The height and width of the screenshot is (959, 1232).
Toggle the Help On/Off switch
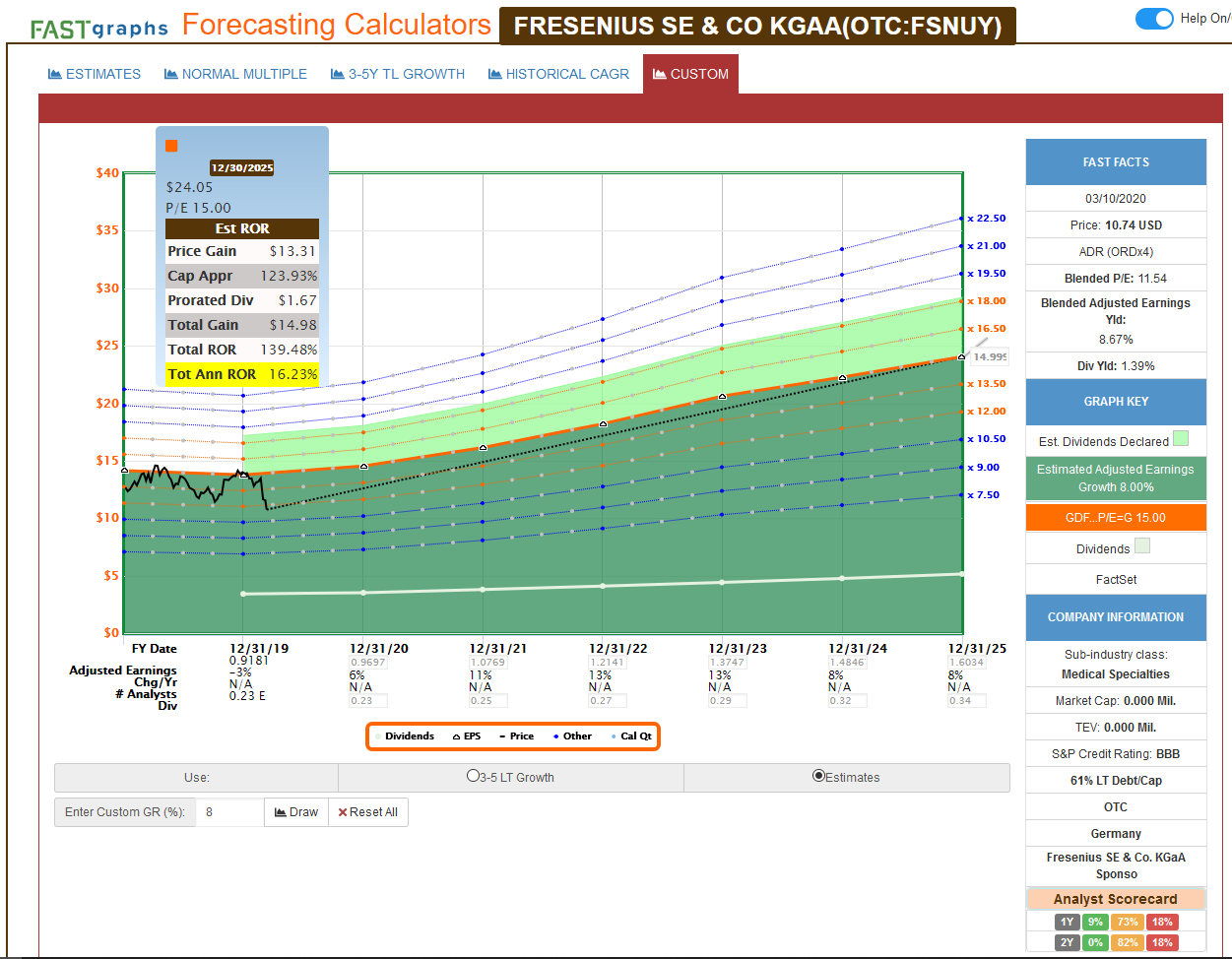(x=1154, y=19)
